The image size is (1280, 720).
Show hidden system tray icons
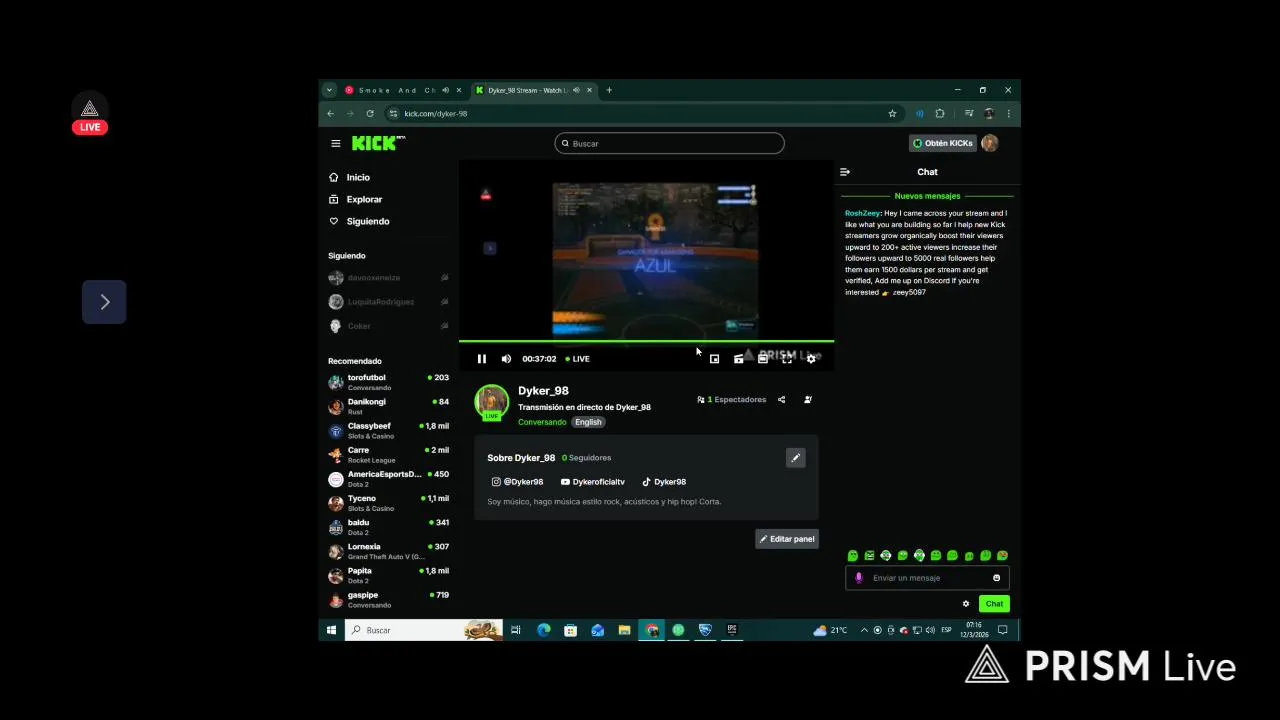(864, 630)
